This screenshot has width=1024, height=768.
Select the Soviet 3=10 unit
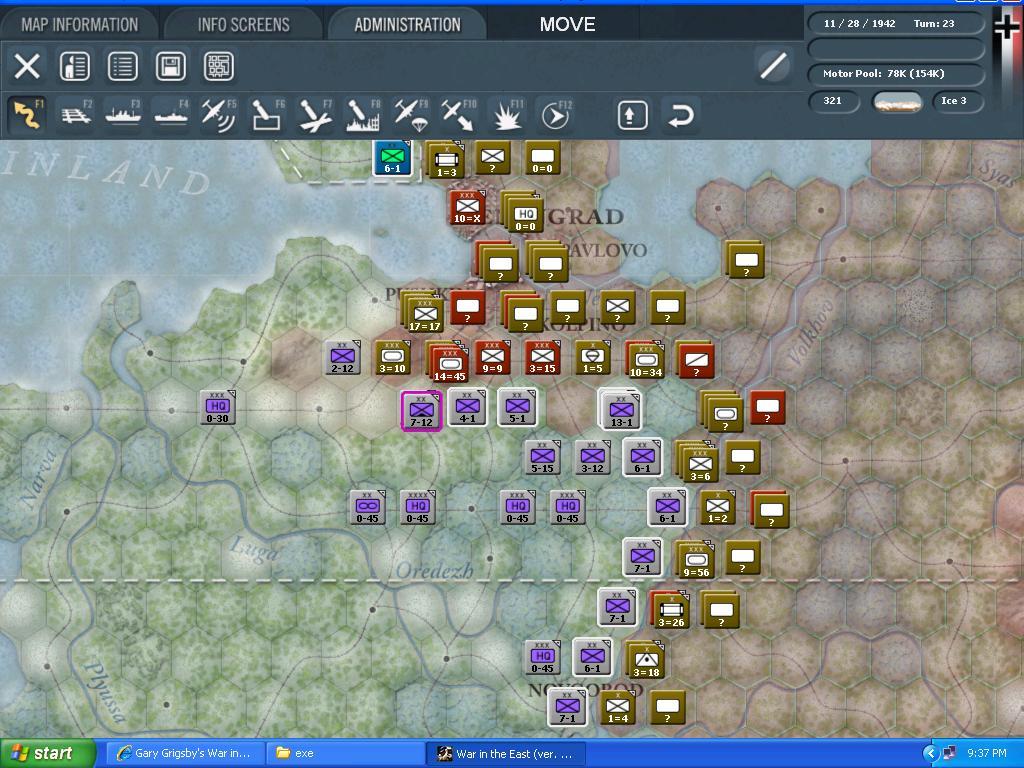(x=392, y=358)
